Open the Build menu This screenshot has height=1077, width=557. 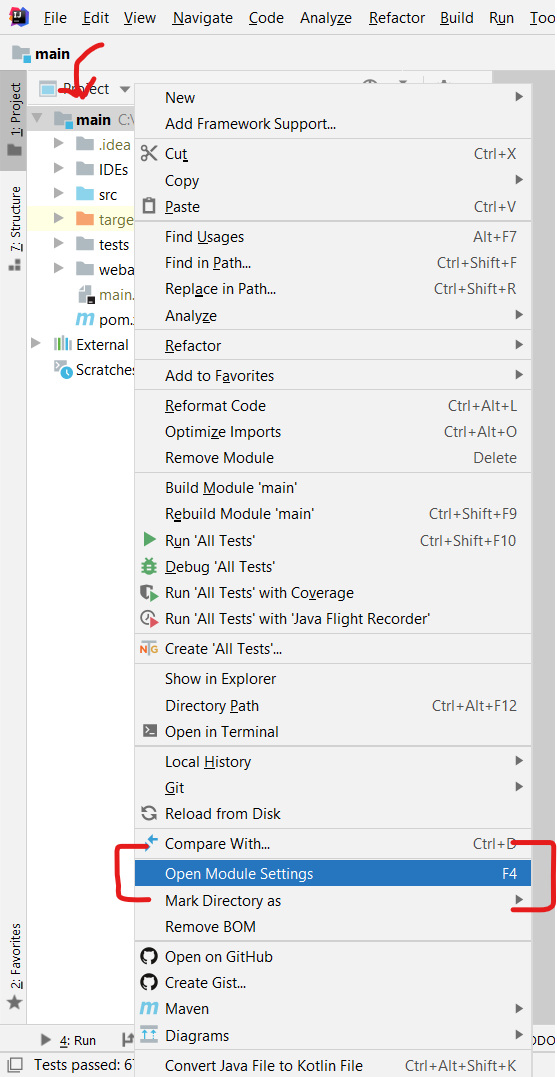[457, 18]
